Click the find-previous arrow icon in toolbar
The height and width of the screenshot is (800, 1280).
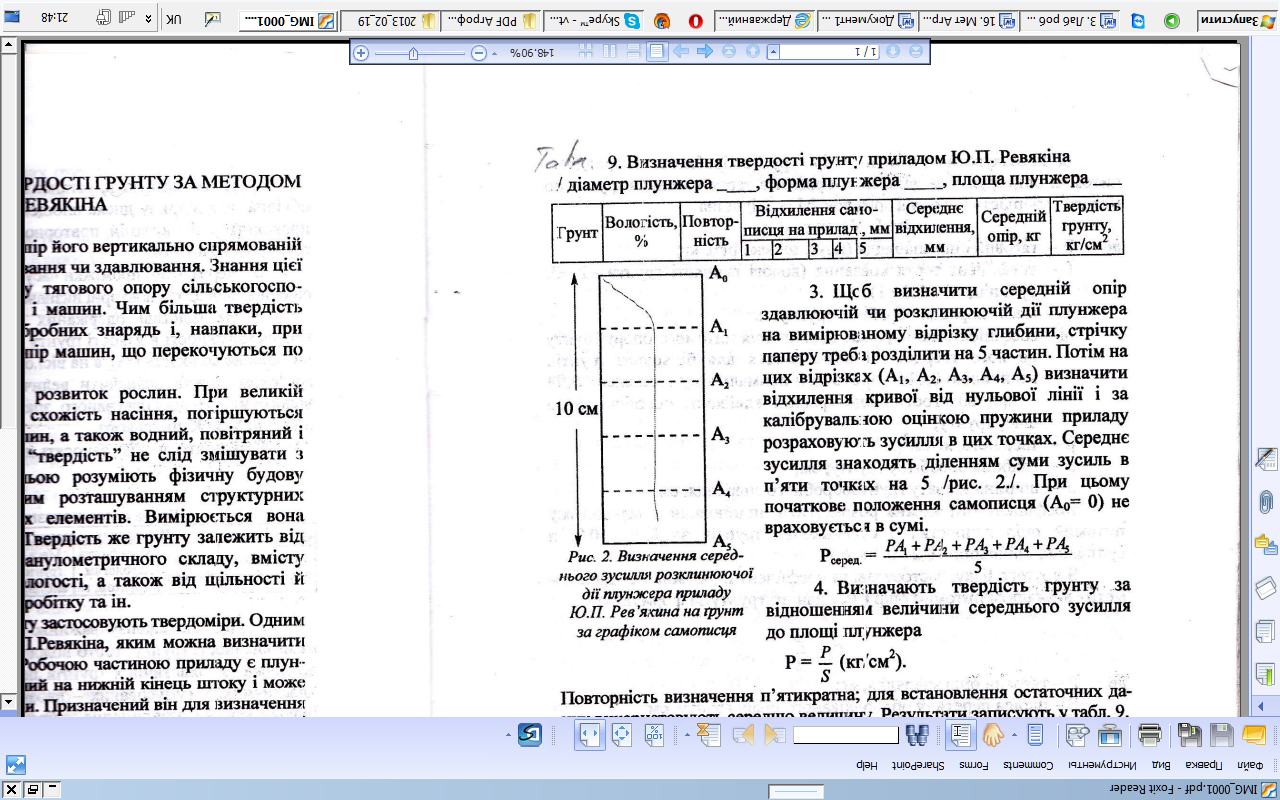coord(742,735)
